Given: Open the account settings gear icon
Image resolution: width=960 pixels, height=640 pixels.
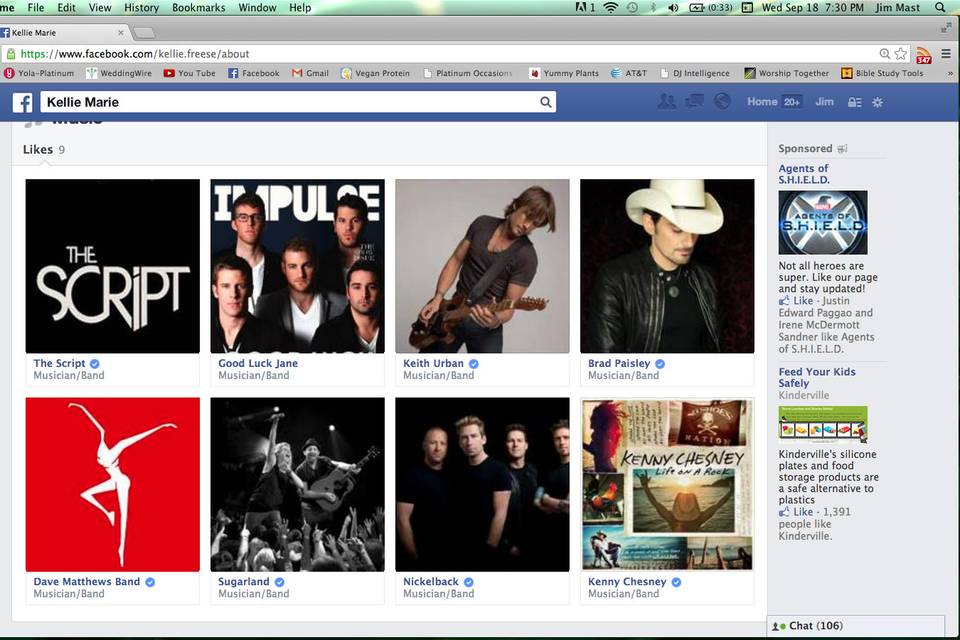Looking at the screenshot, I should [877, 102].
